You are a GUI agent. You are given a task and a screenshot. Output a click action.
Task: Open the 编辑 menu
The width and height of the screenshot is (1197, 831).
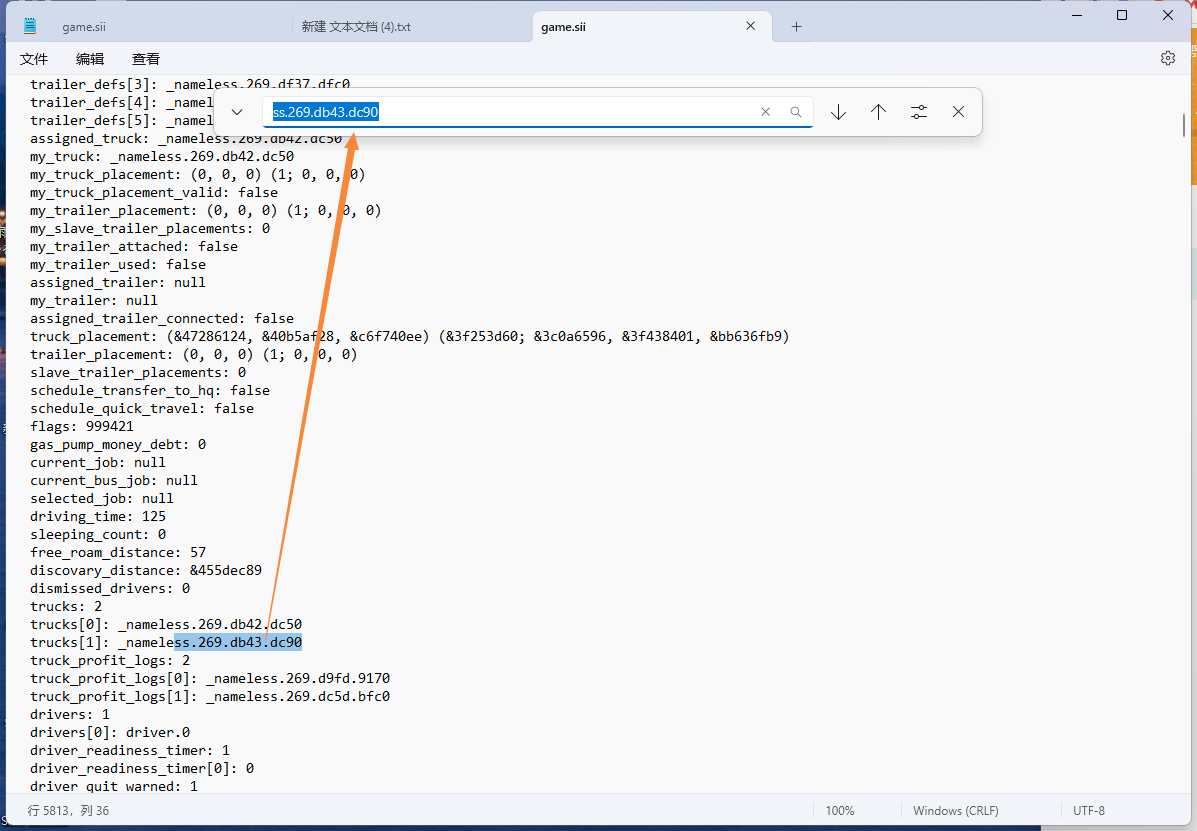[90, 59]
